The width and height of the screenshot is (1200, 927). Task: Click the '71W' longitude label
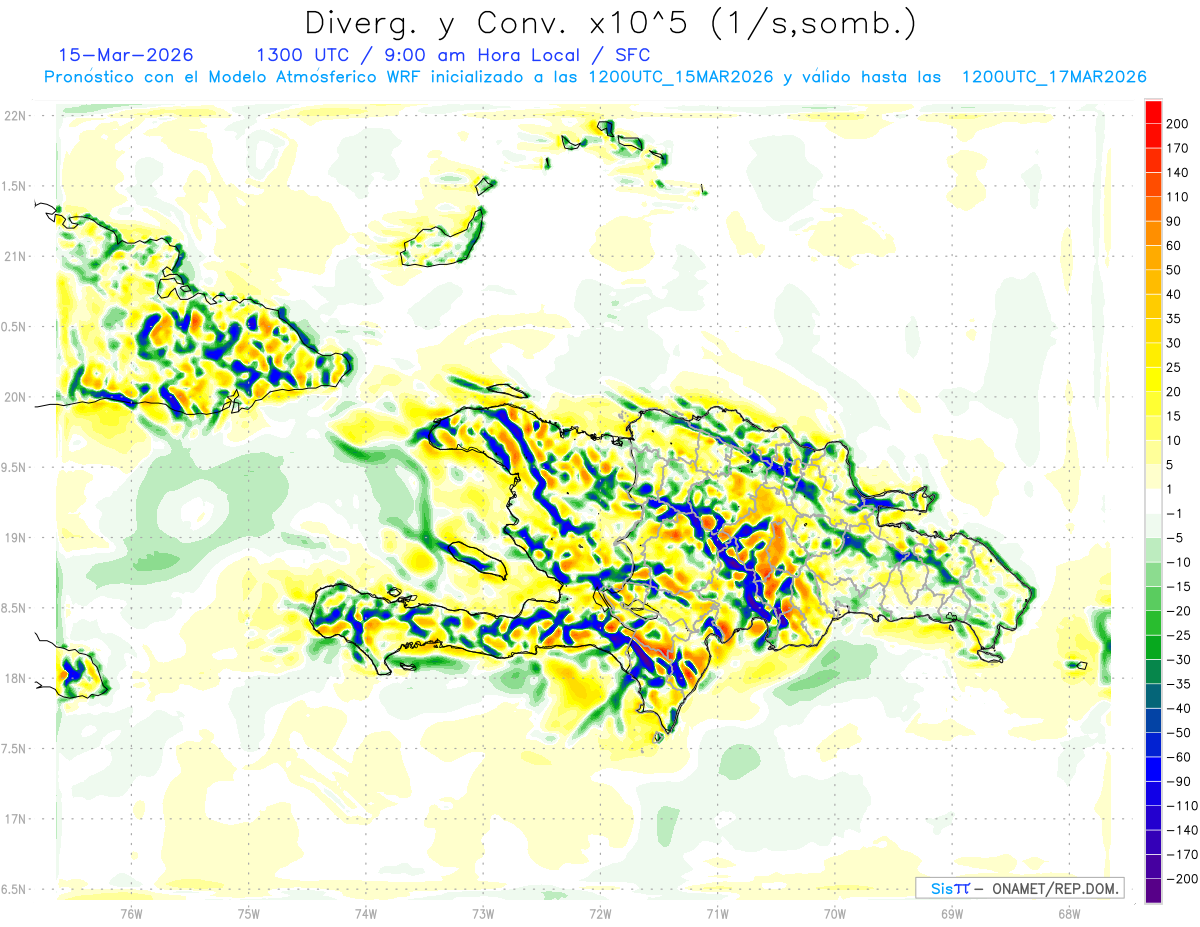tap(717, 913)
